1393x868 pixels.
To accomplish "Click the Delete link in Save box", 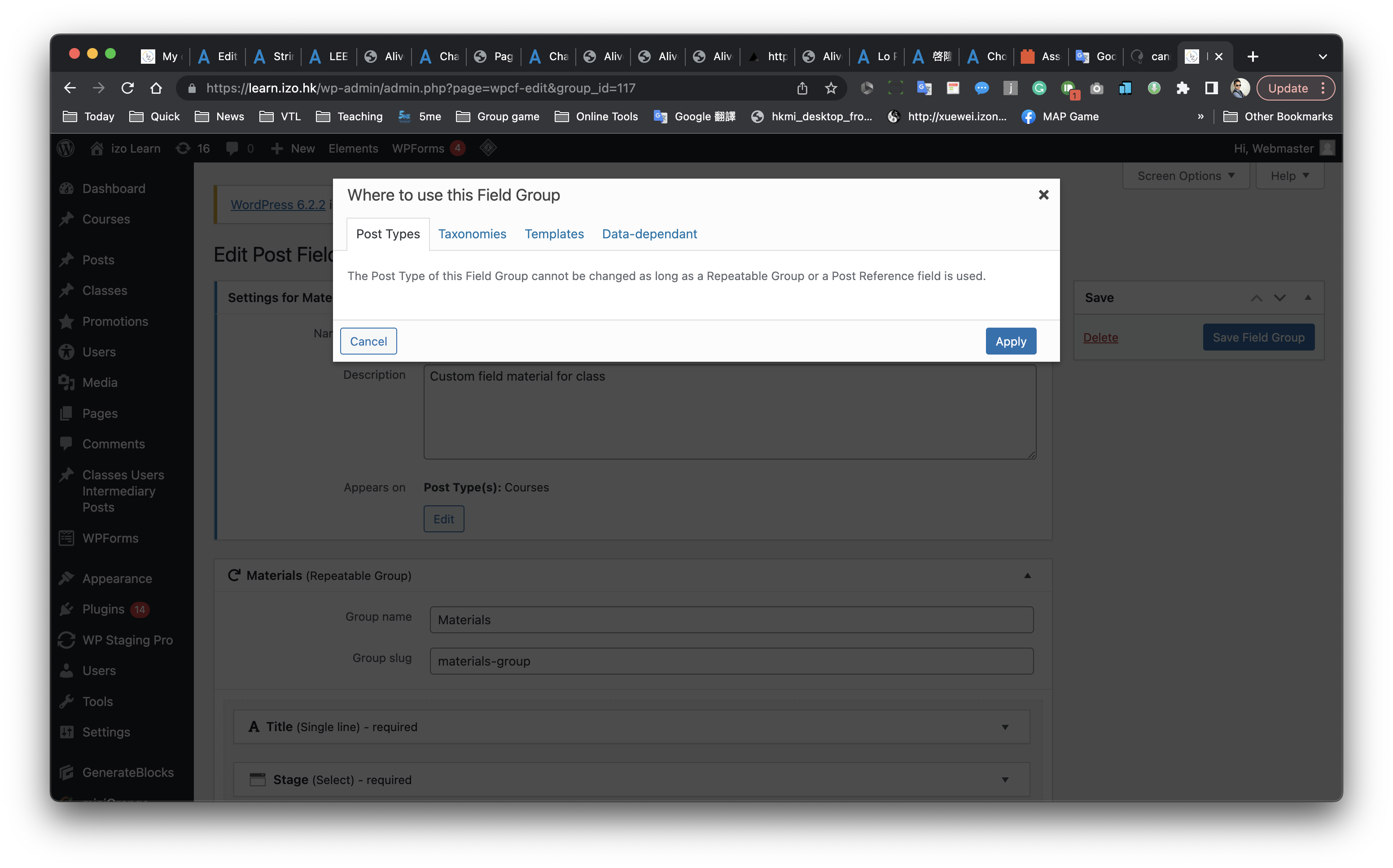I will click(x=1100, y=338).
